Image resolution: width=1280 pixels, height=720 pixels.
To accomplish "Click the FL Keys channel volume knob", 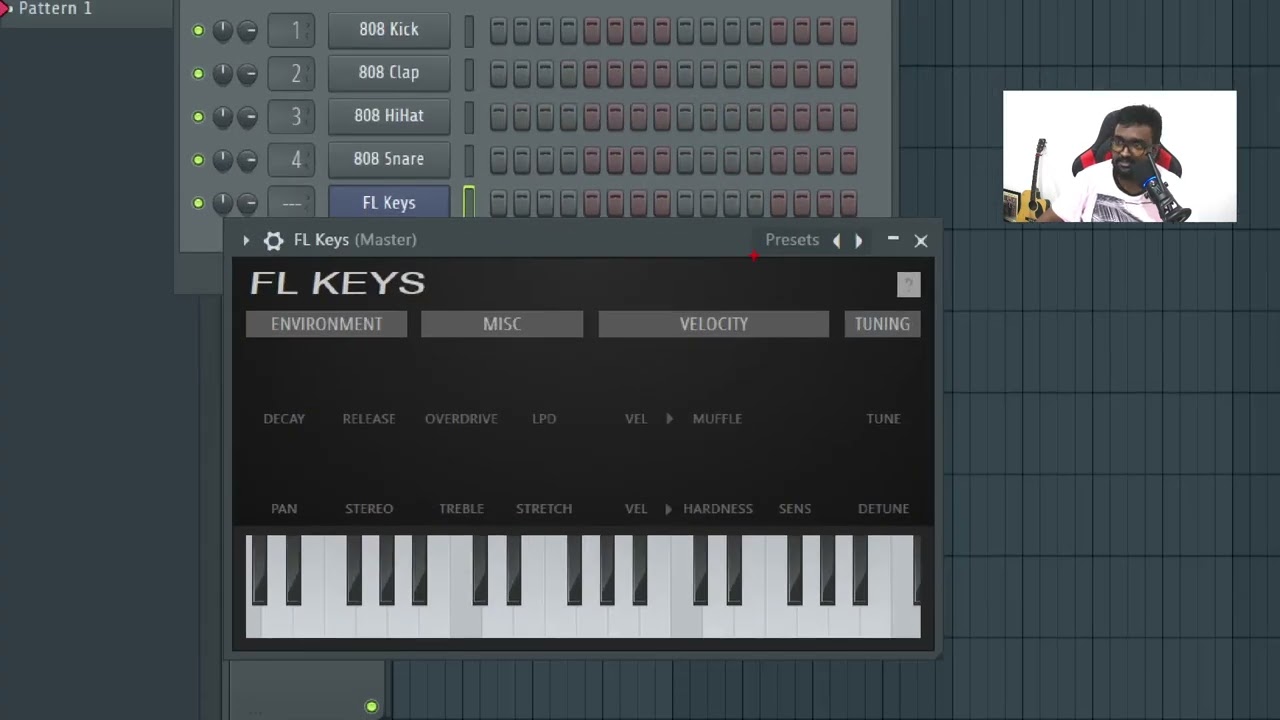I will (247, 203).
